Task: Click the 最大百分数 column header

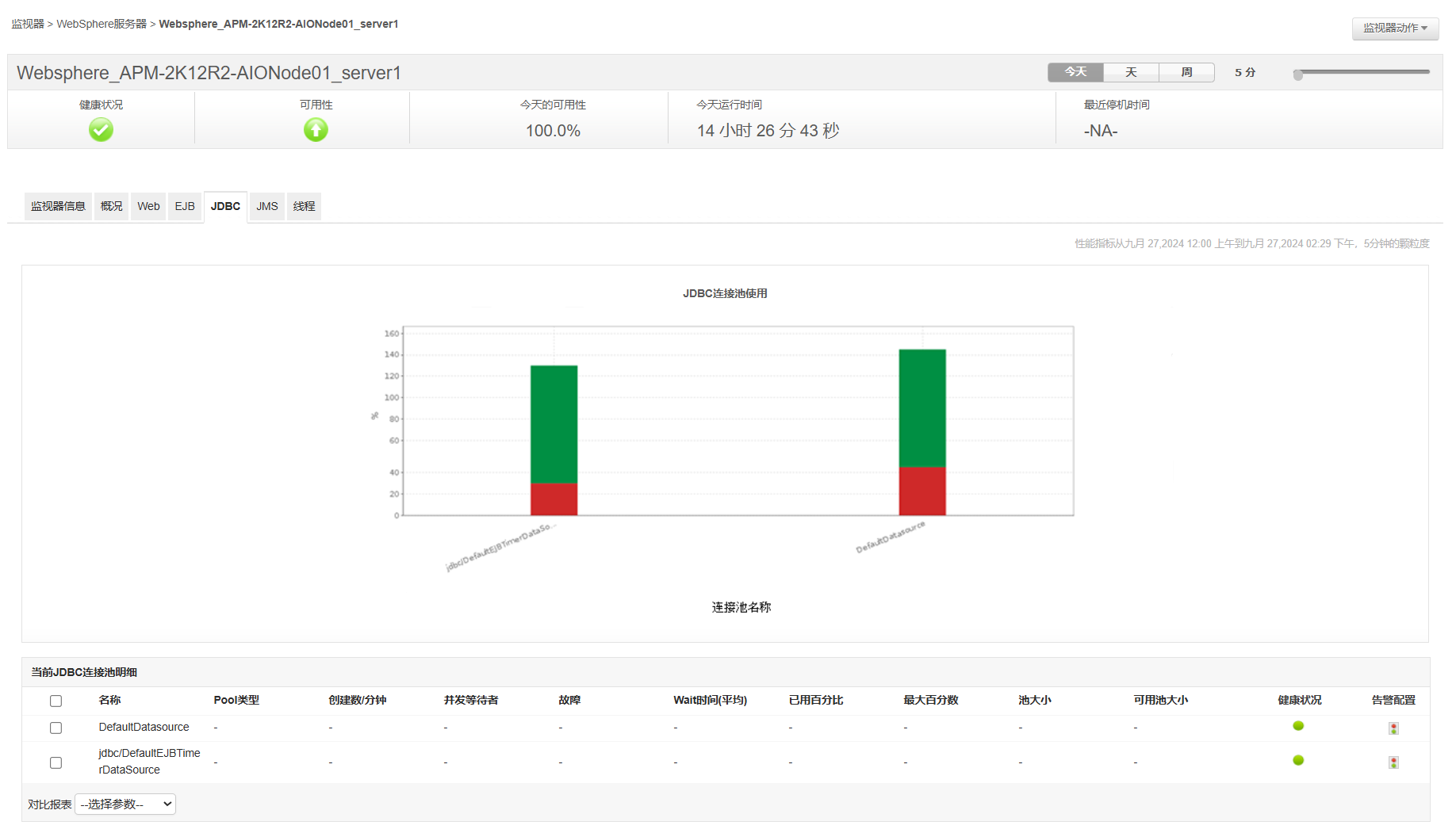Action: [x=931, y=700]
